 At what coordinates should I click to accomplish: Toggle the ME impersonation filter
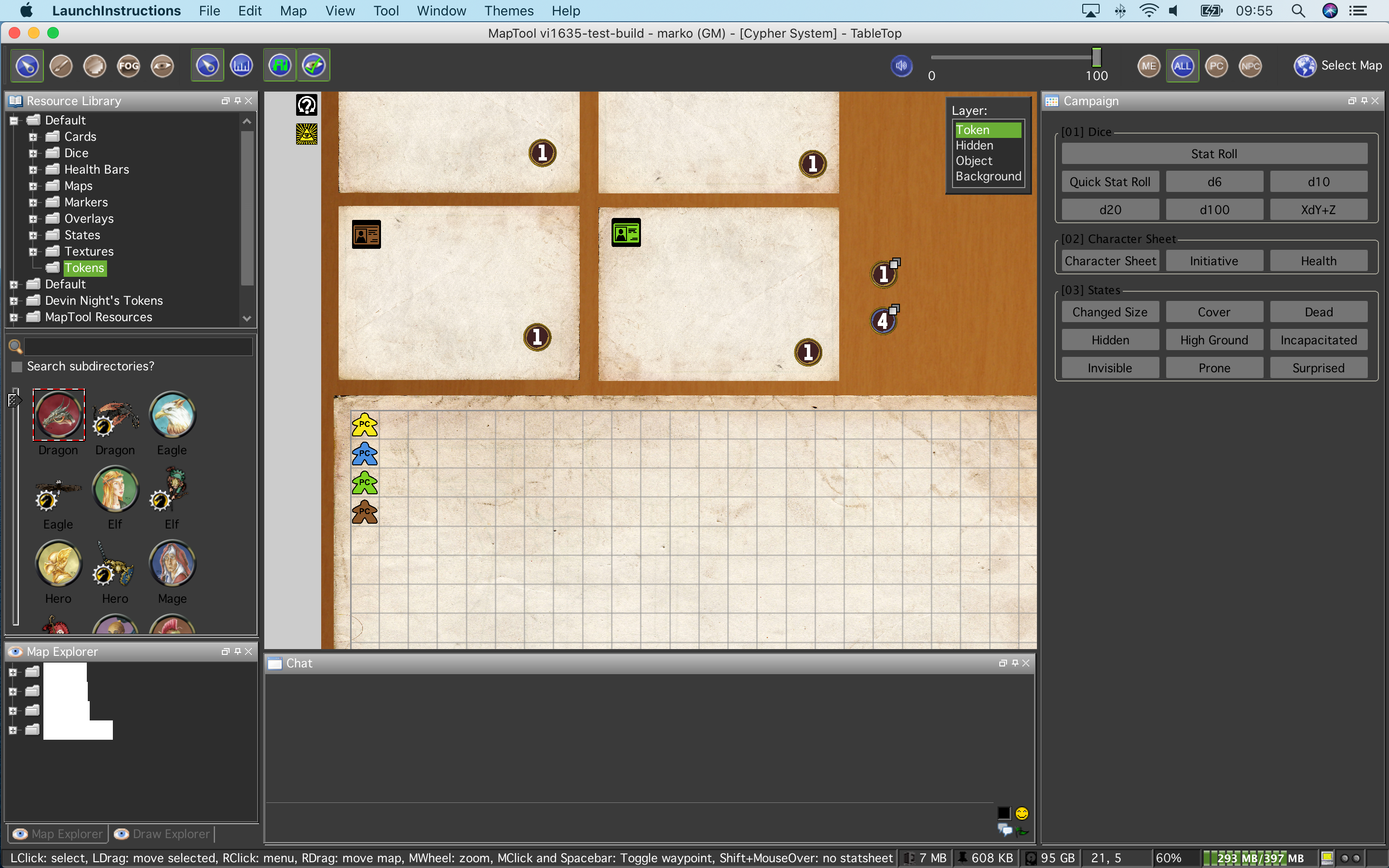coord(1148,66)
